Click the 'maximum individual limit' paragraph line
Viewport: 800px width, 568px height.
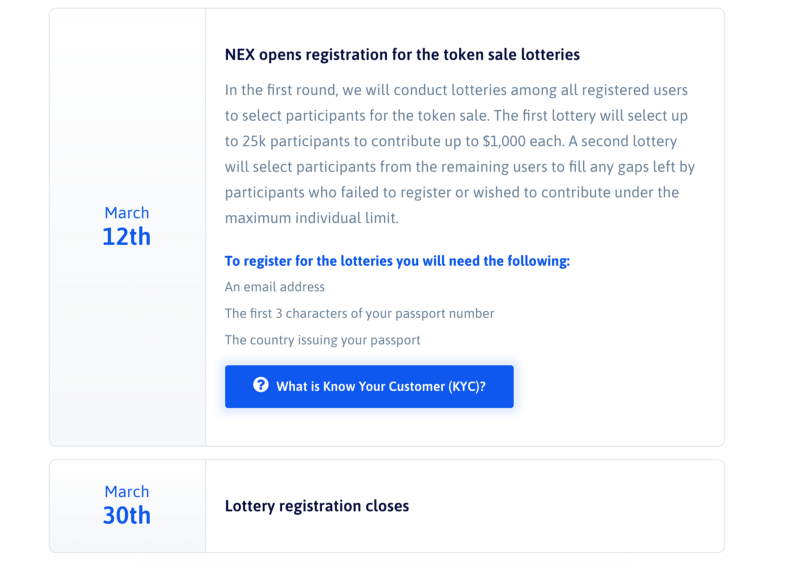[311, 218]
